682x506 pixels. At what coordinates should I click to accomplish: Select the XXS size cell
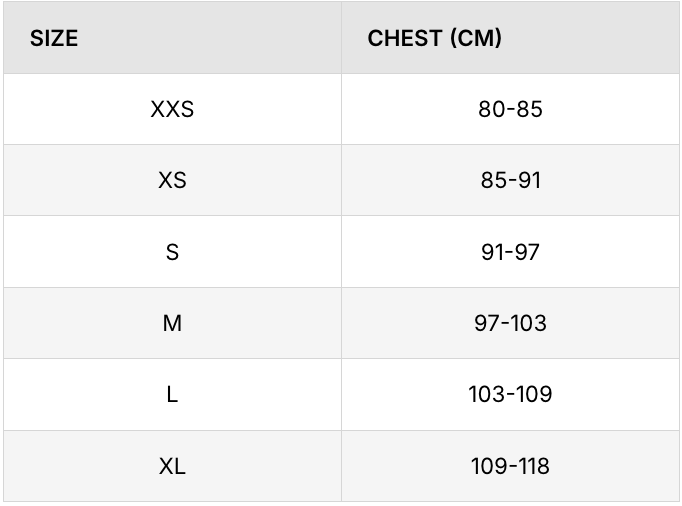(x=172, y=109)
